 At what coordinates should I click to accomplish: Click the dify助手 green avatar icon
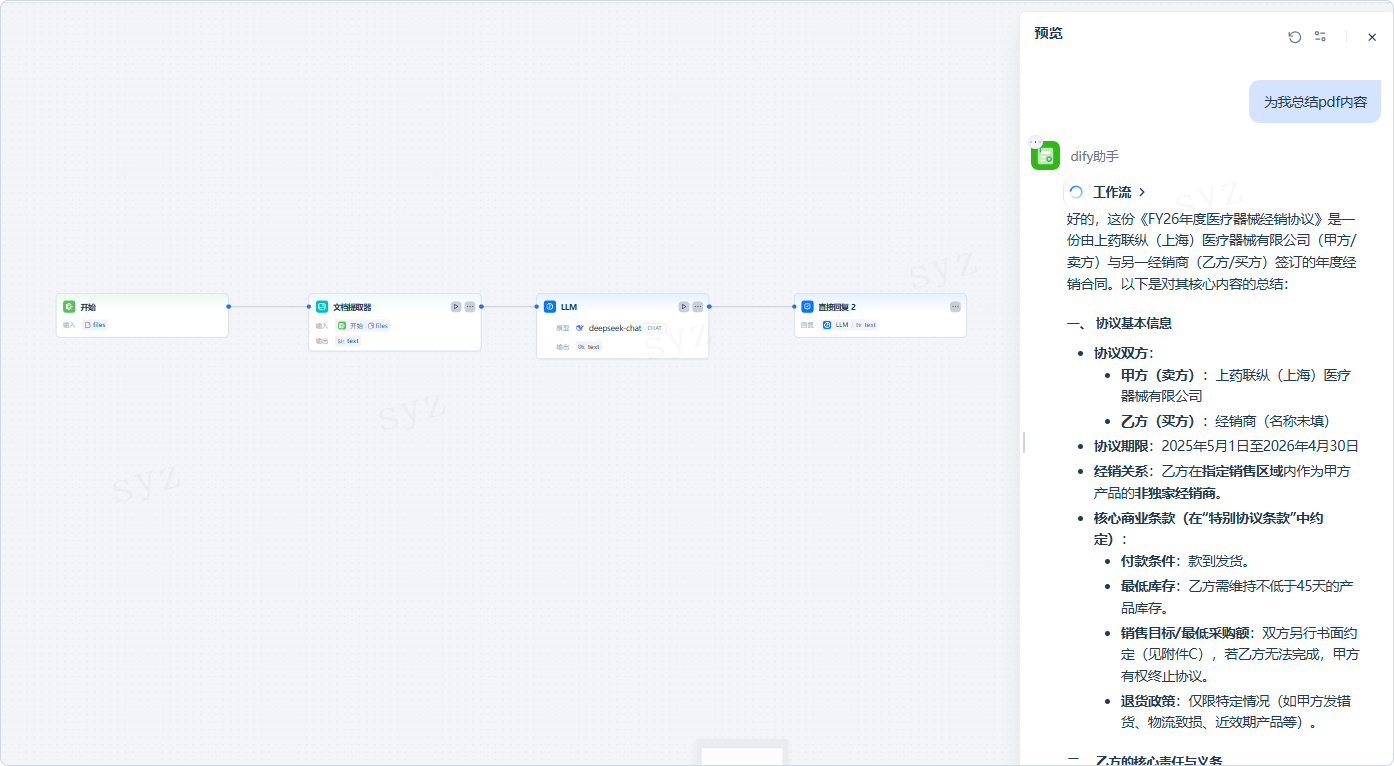click(1045, 156)
